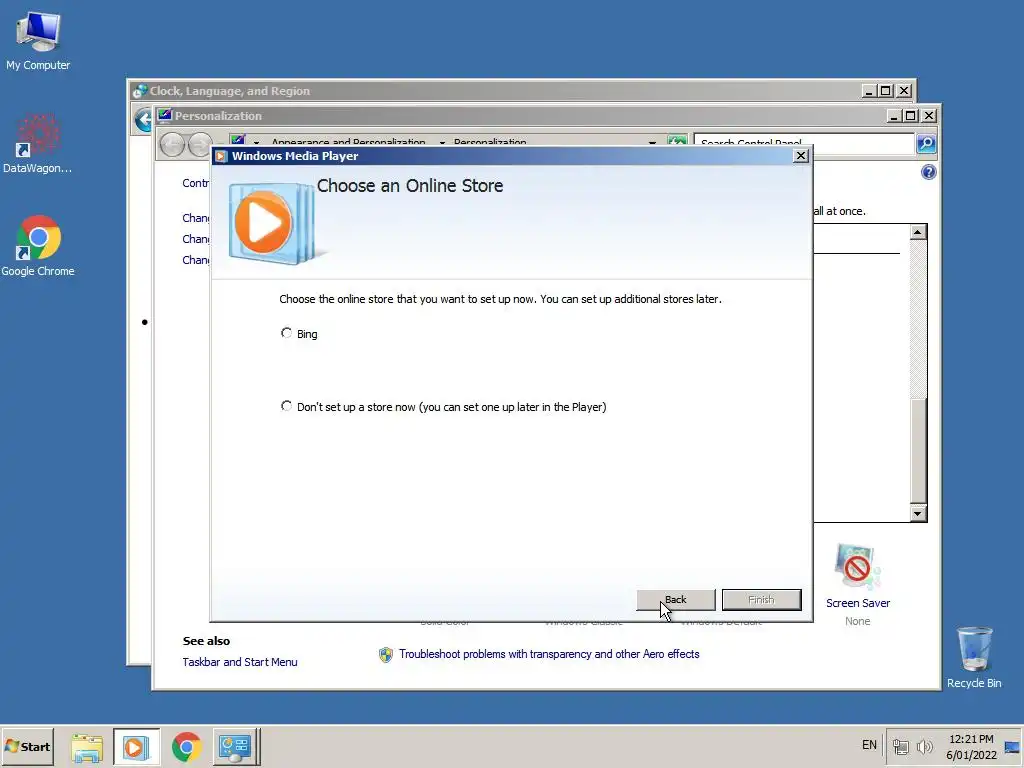Screen dimensions: 1024x768
Task: Click the date 6/01/2022 in the tray
Action: coord(971,755)
